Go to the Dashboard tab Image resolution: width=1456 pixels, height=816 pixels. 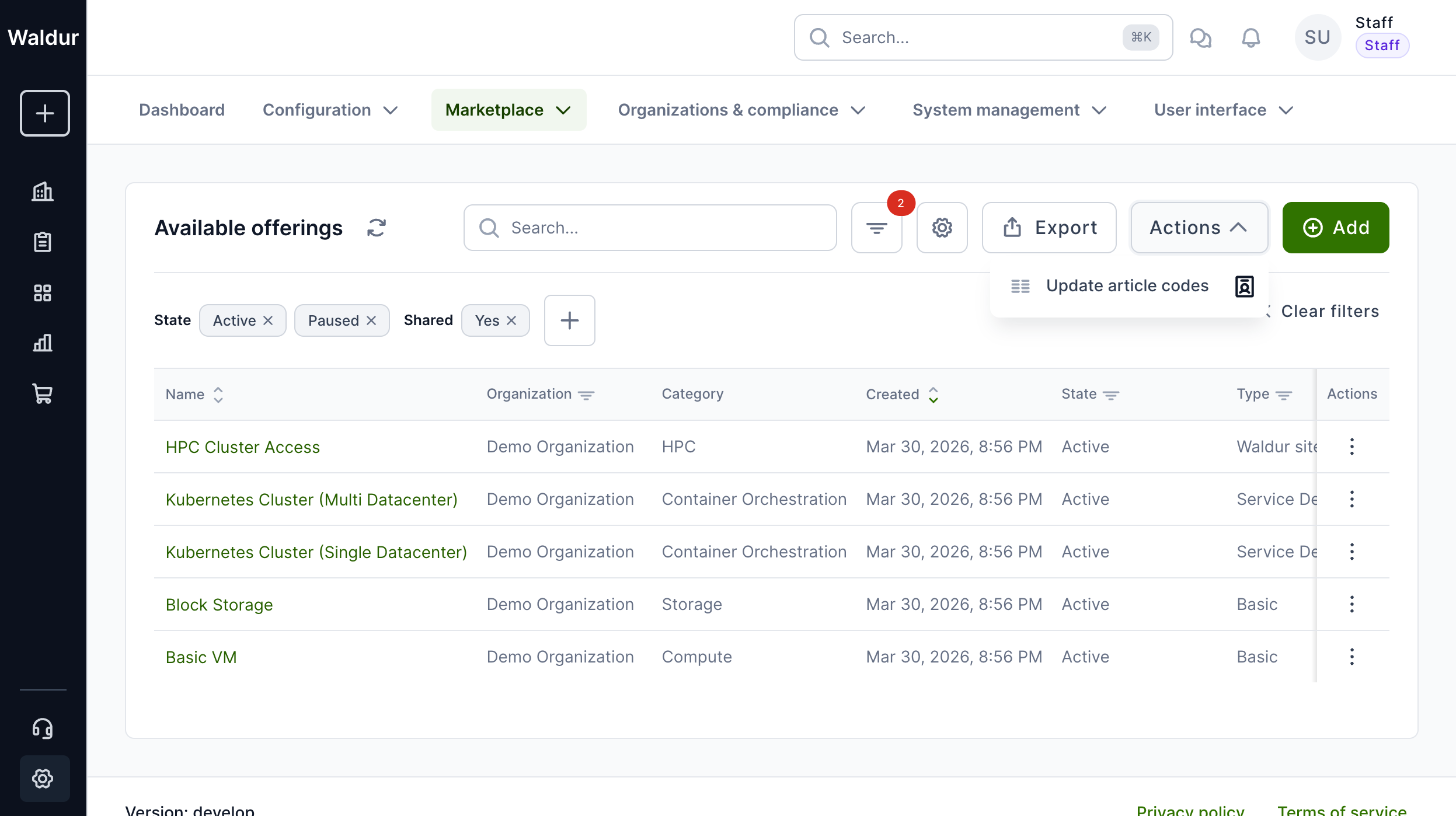tap(182, 110)
